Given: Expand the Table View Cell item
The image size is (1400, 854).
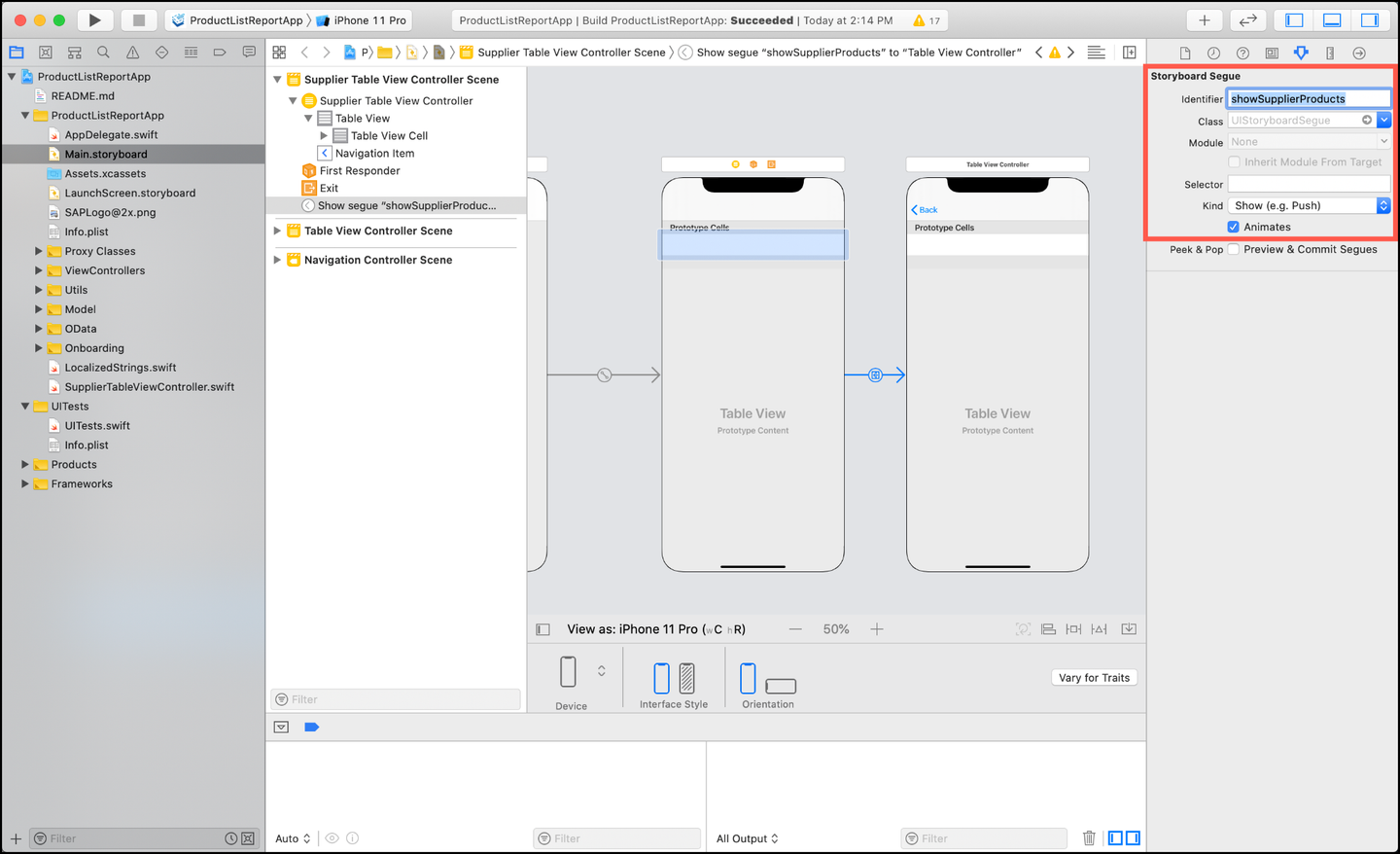Looking at the screenshot, I should 324,135.
